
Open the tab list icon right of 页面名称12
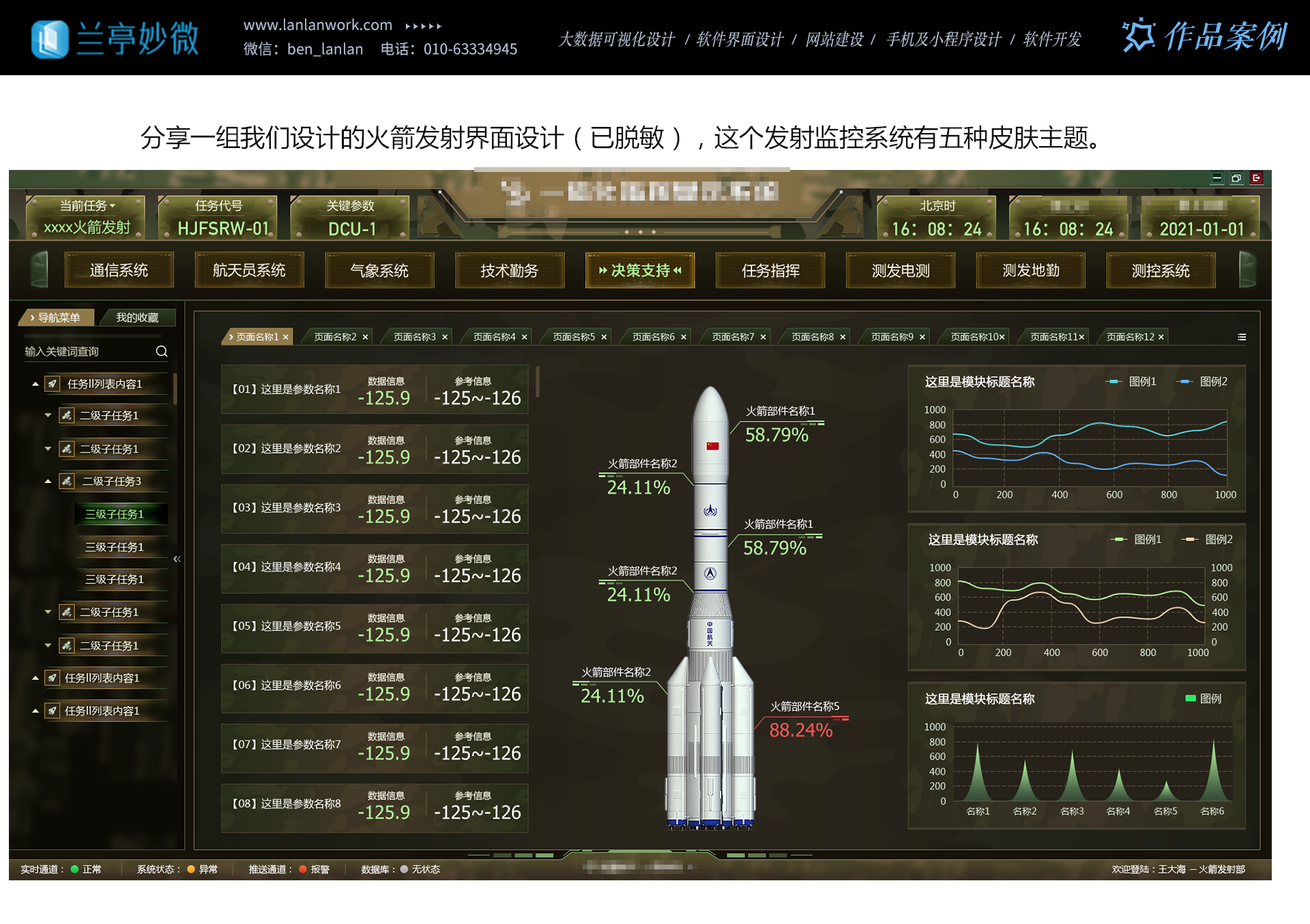(x=1243, y=336)
